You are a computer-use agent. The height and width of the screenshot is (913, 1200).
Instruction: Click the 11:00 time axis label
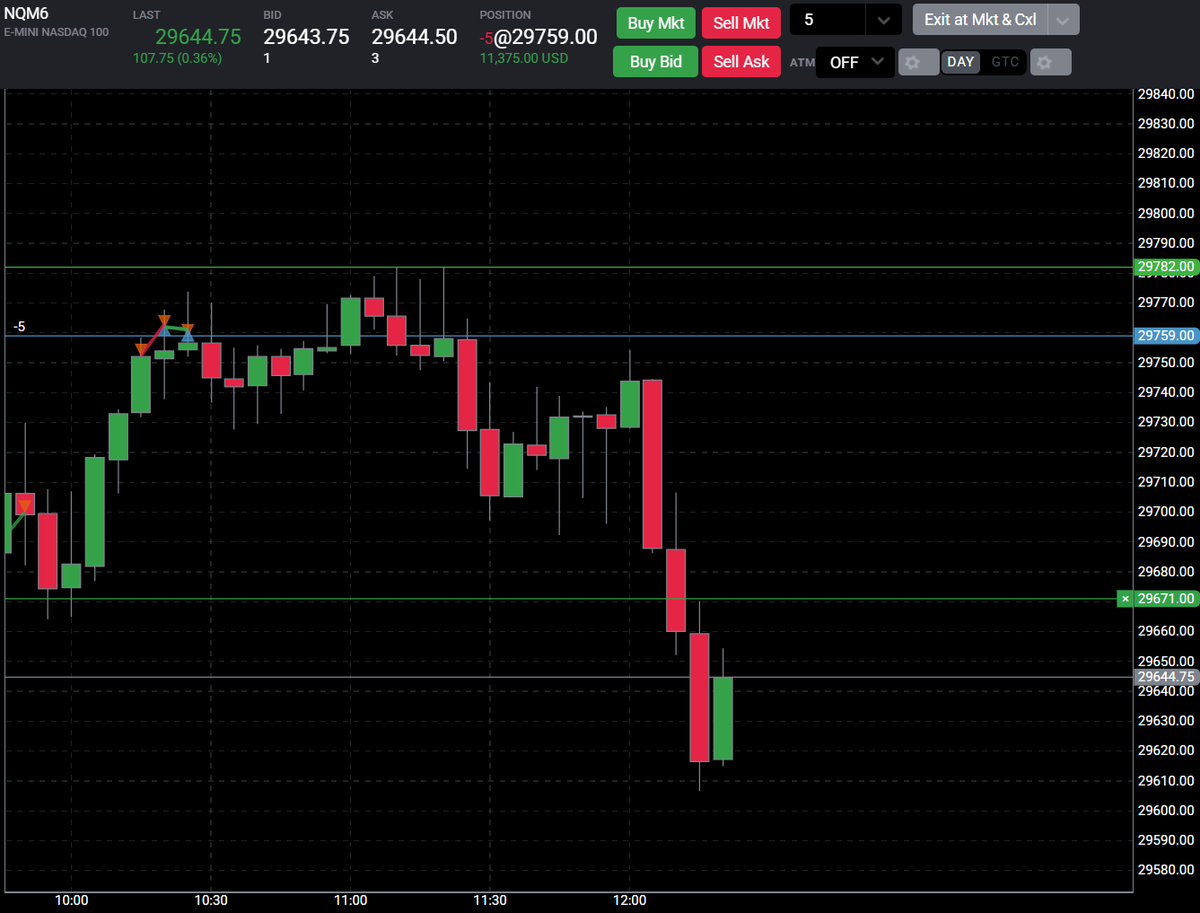click(351, 900)
